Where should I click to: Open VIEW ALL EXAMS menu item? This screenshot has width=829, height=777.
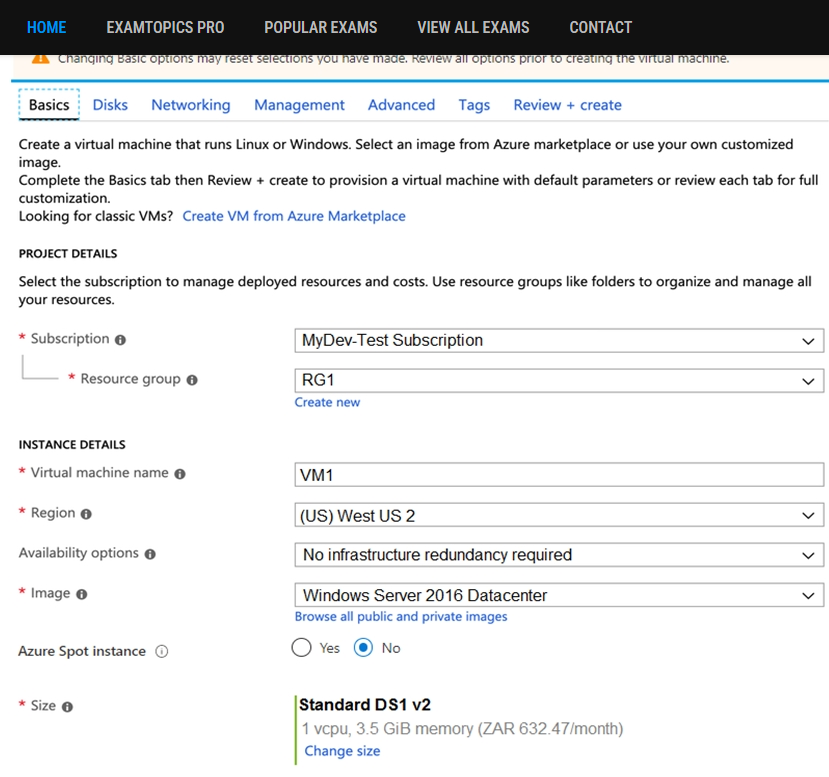pyautogui.click(x=473, y=27)
